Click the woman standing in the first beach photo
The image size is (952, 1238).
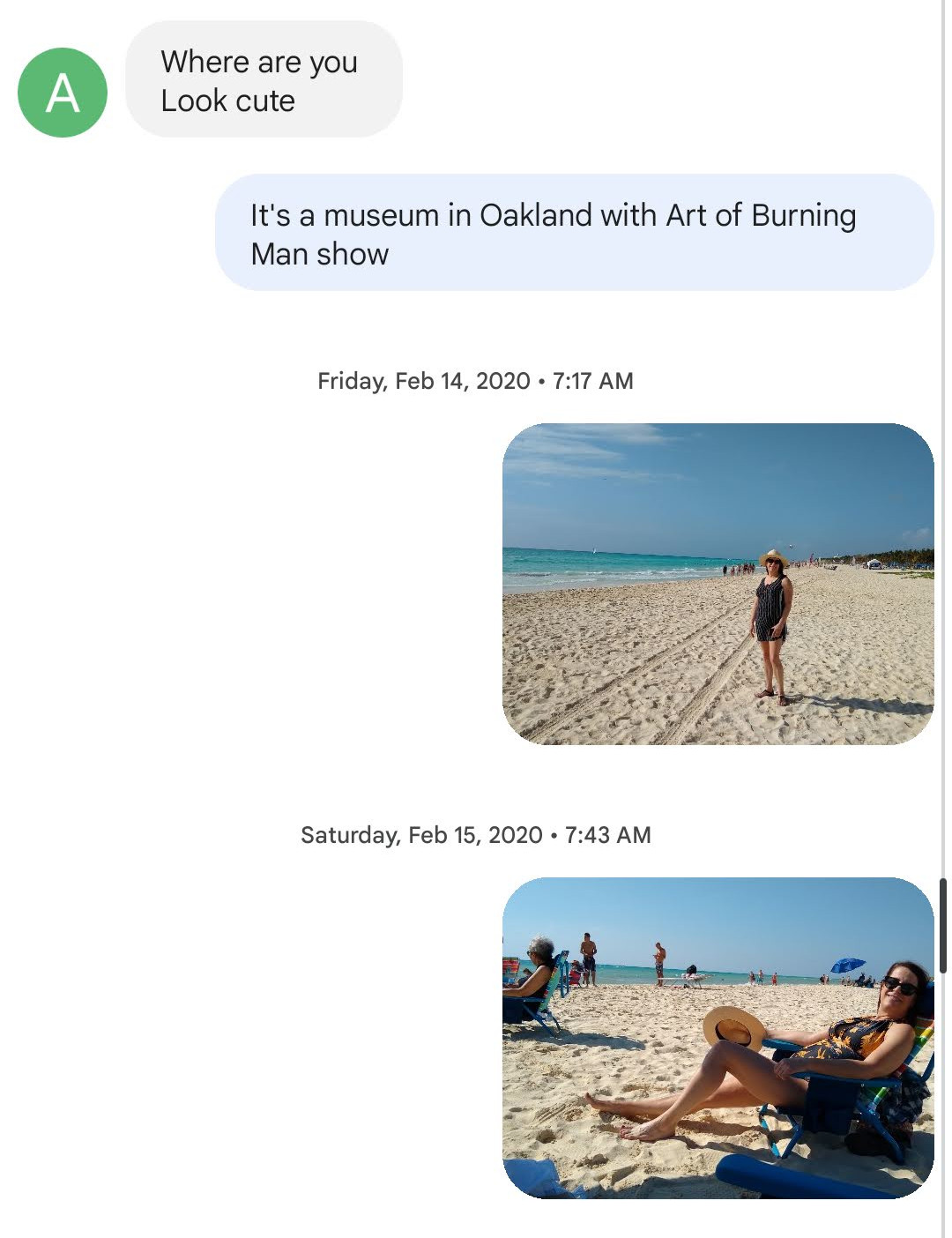[771, 622]
